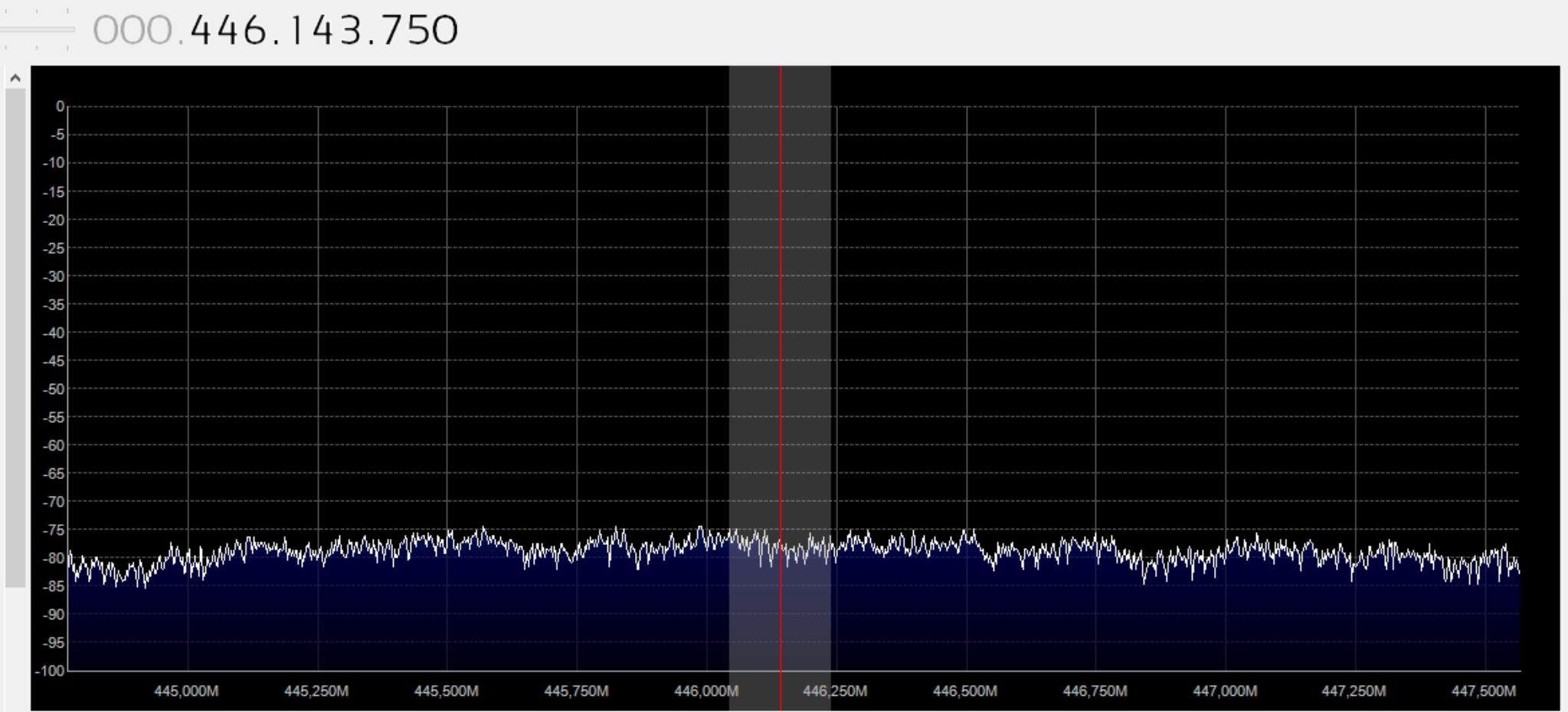Viewport: 1568px width, 712px height.
Task: Click the red tuning line in the spectrum
Action: [x=781, y=388]
